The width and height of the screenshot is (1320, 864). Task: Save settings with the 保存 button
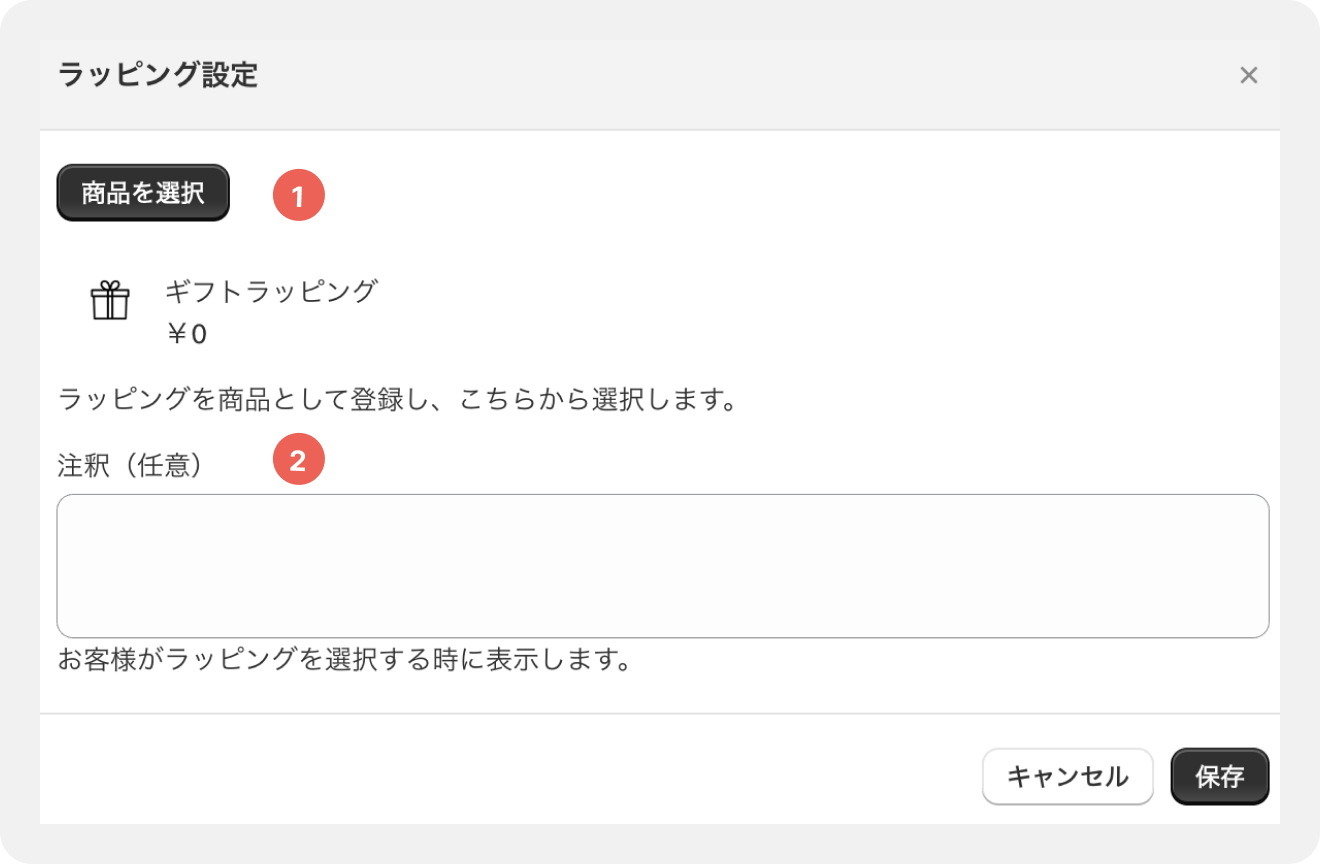click(x=1219, y=777)
